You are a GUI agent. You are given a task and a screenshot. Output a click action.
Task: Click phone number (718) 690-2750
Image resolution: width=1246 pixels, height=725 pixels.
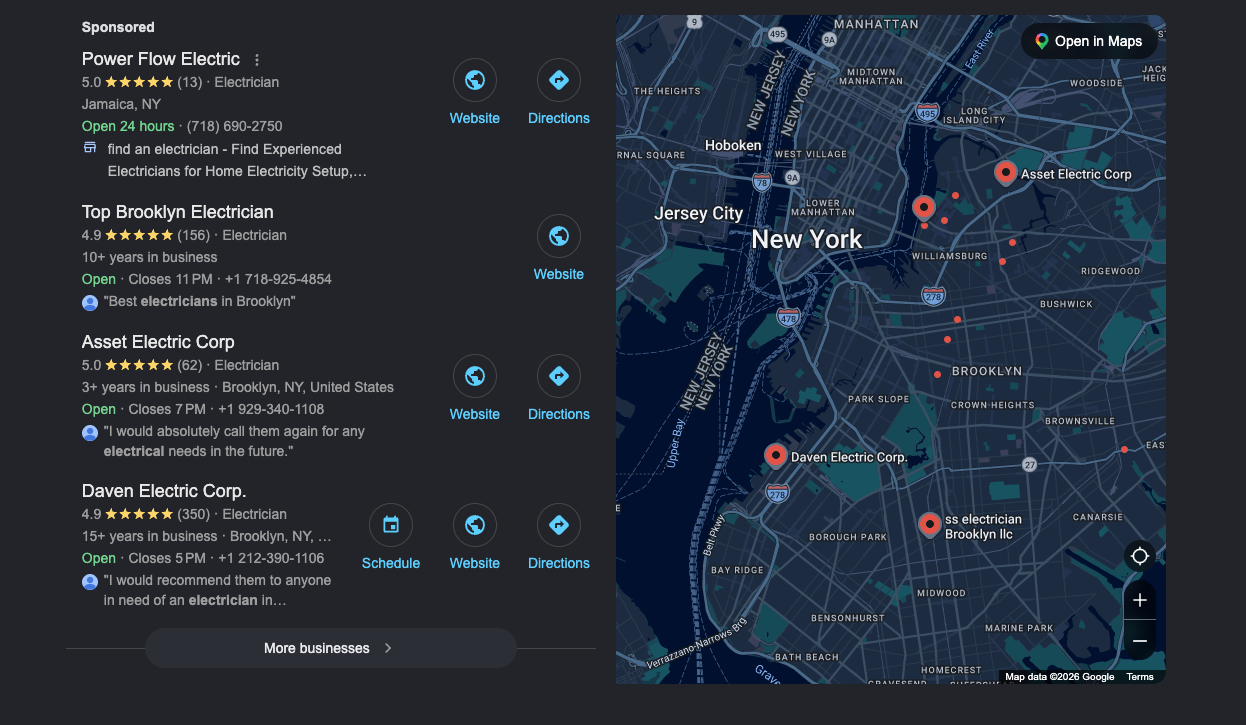click(x=233, y=126)
